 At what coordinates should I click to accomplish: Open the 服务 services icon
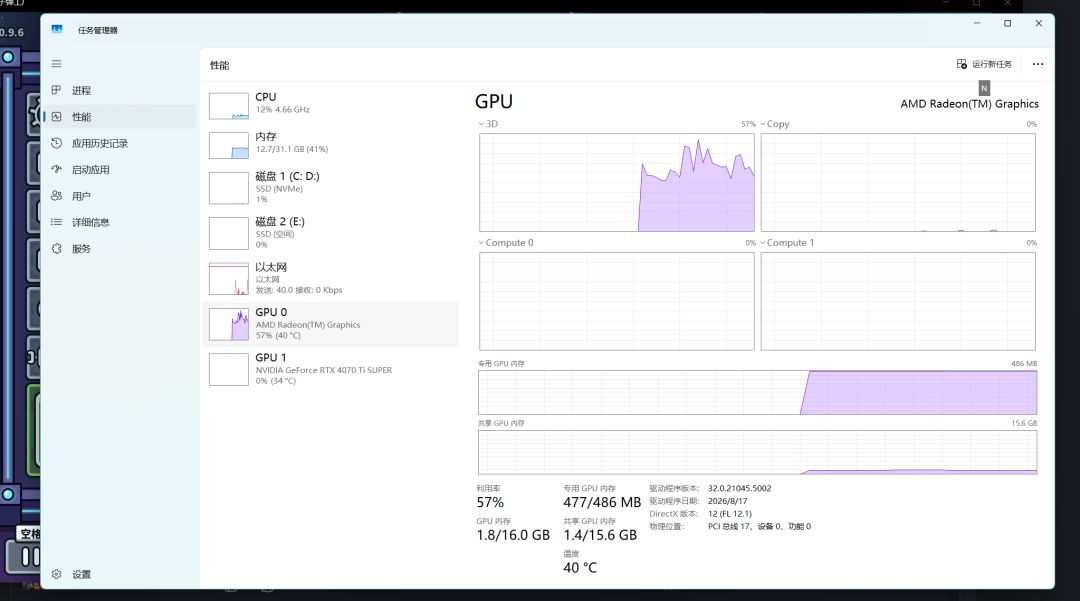[x=56, y=249]
